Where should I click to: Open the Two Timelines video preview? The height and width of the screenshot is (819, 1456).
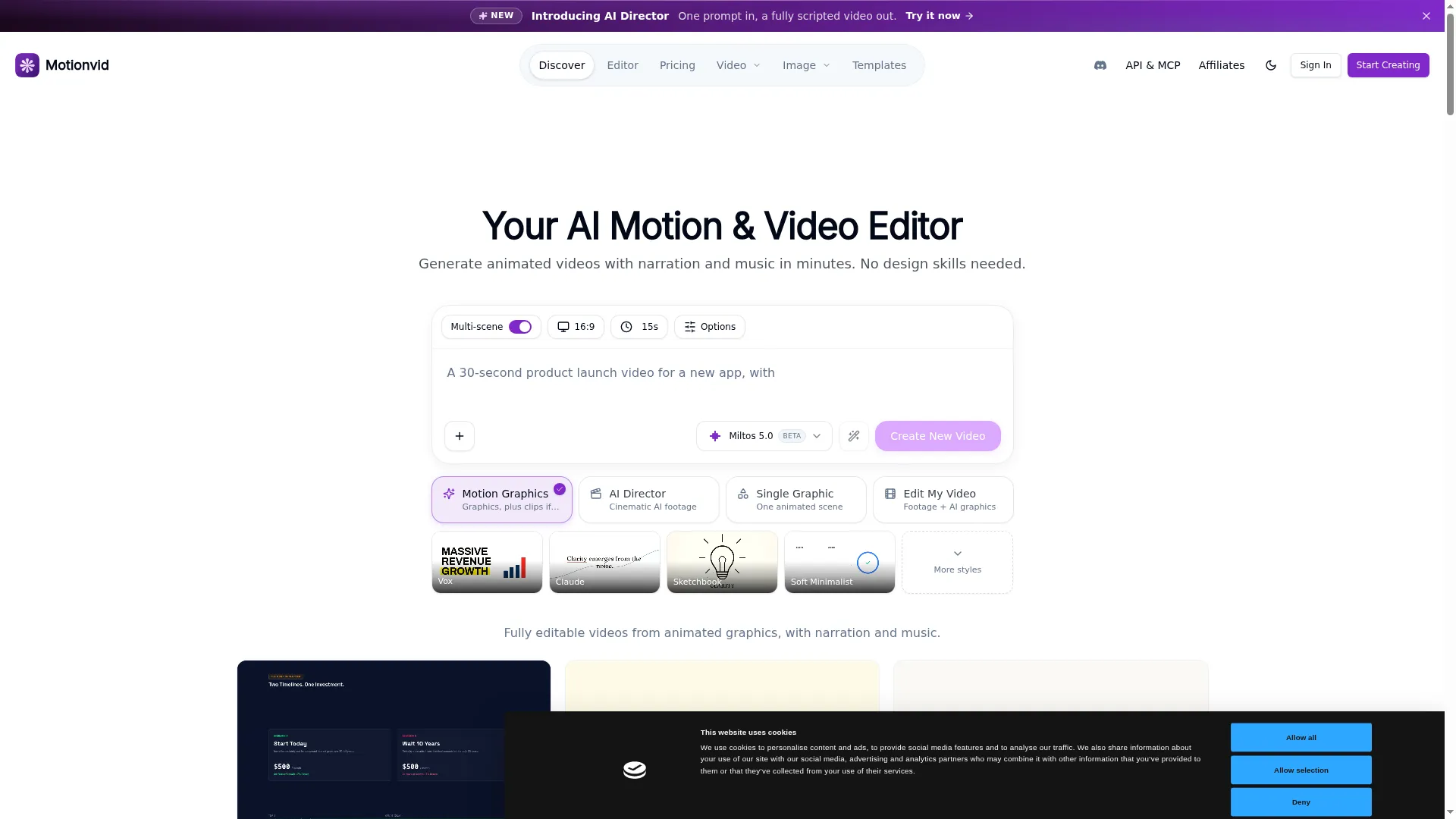[x=394, y=739]
